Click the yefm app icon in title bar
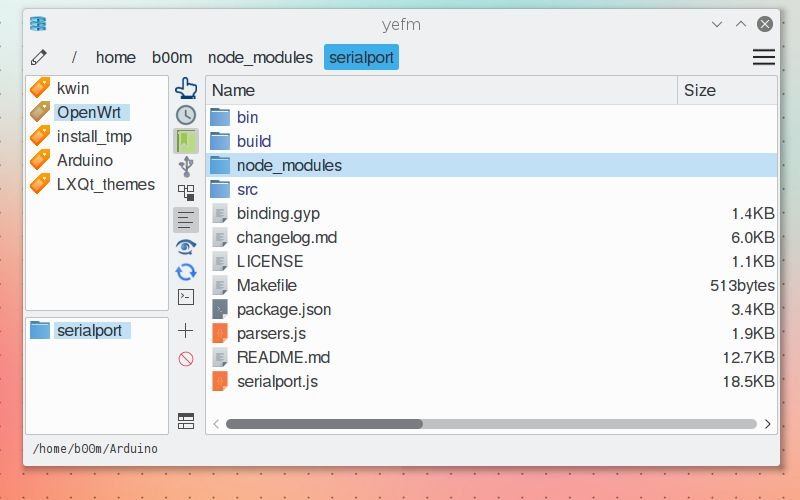Screen dimensions: 800x500 (38, 24)
